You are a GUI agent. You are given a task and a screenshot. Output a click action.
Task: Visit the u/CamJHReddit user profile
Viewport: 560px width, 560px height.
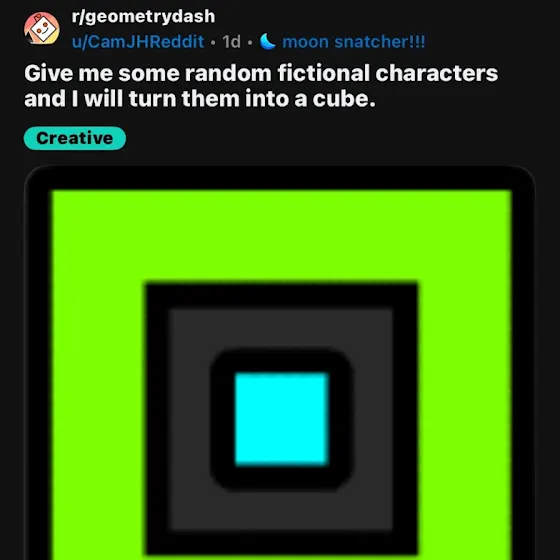point(138,42)
